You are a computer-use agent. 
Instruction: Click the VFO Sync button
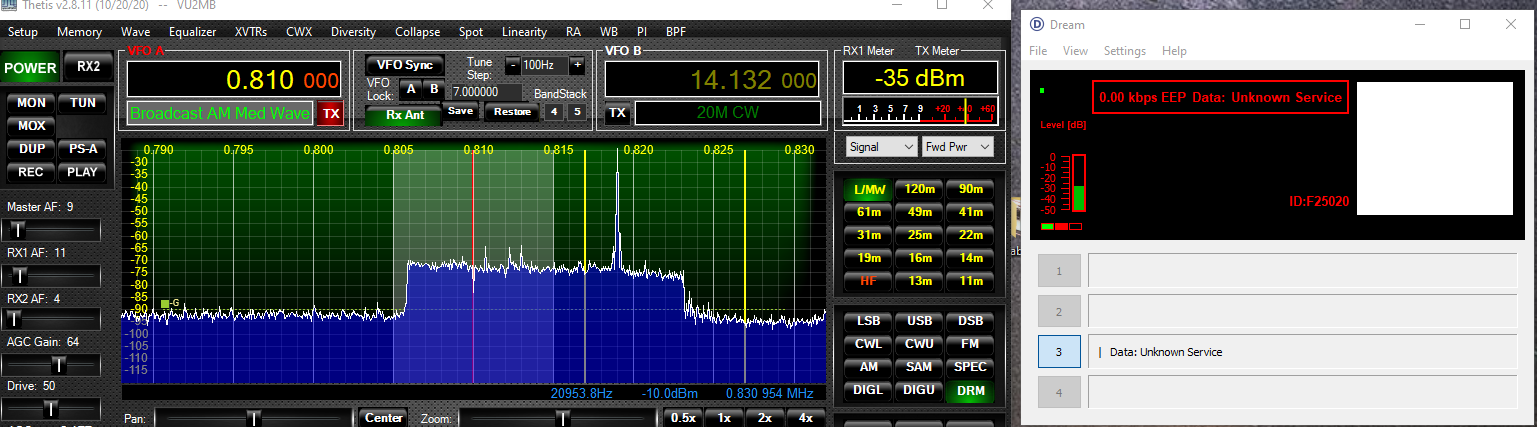405,65
